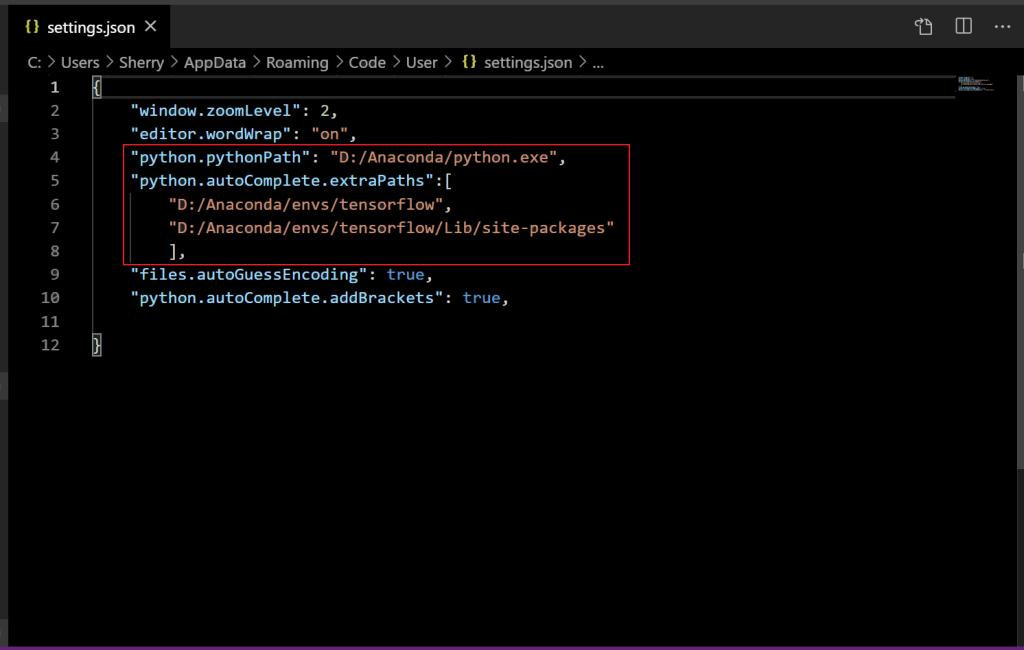
Task: Click the Split Editor Right icon
Action: (x=963, y=27)
